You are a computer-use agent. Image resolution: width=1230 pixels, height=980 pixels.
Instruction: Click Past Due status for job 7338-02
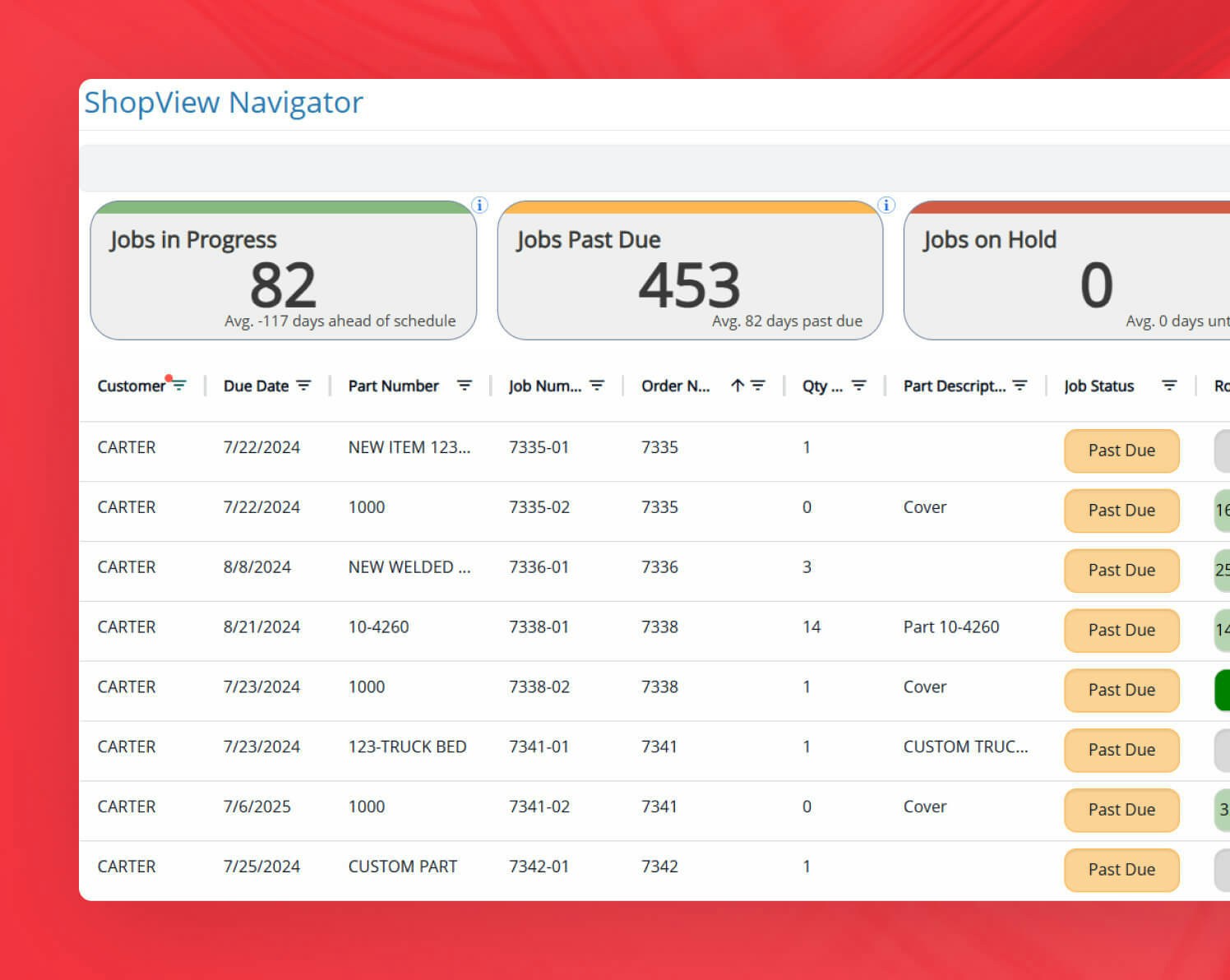tap(1121, 691)
